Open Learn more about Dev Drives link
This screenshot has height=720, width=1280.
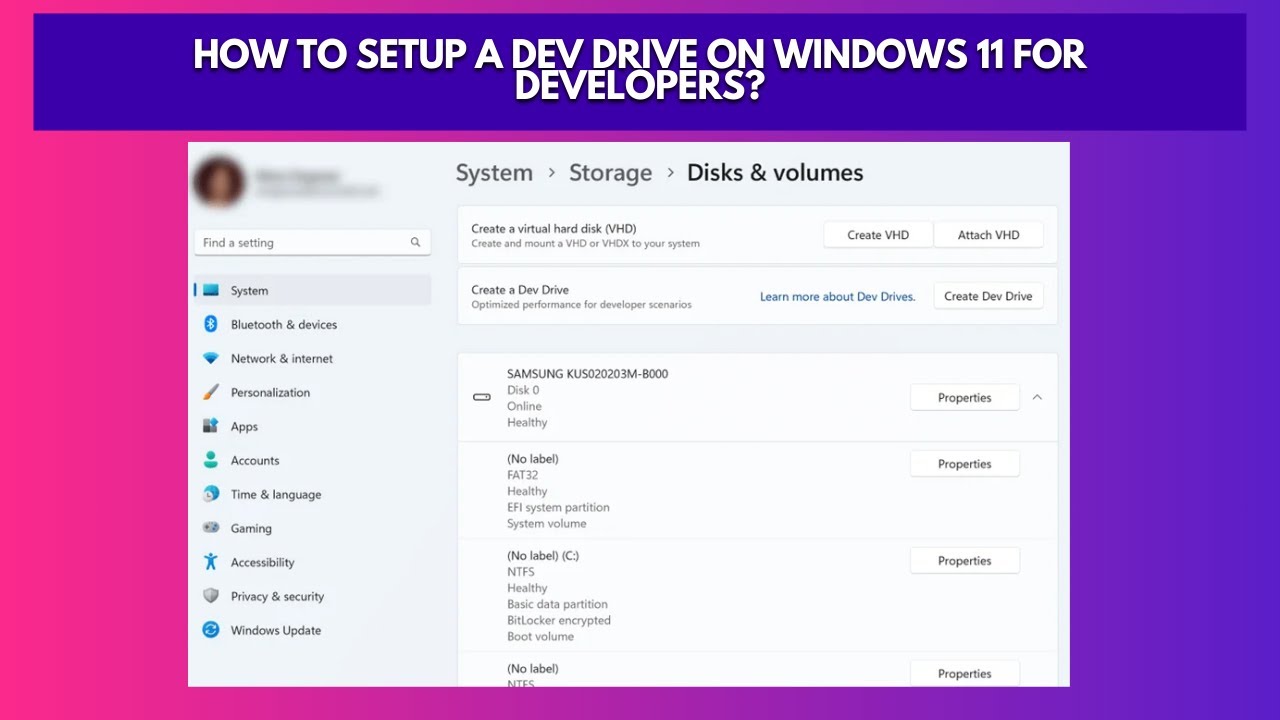point(838,297)
